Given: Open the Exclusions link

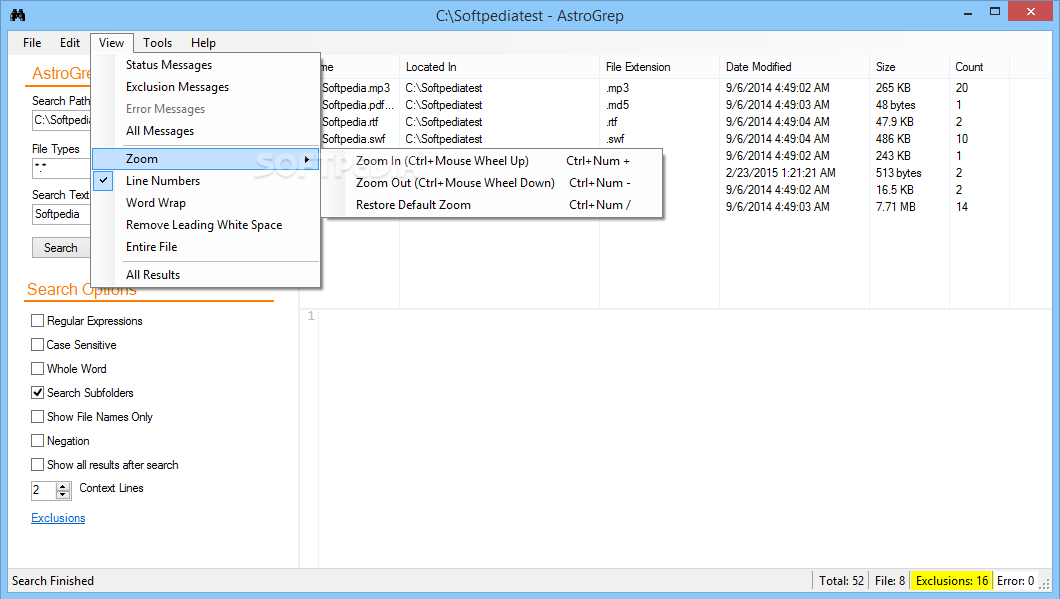Looking at the screenshot, I should [58, 518].
